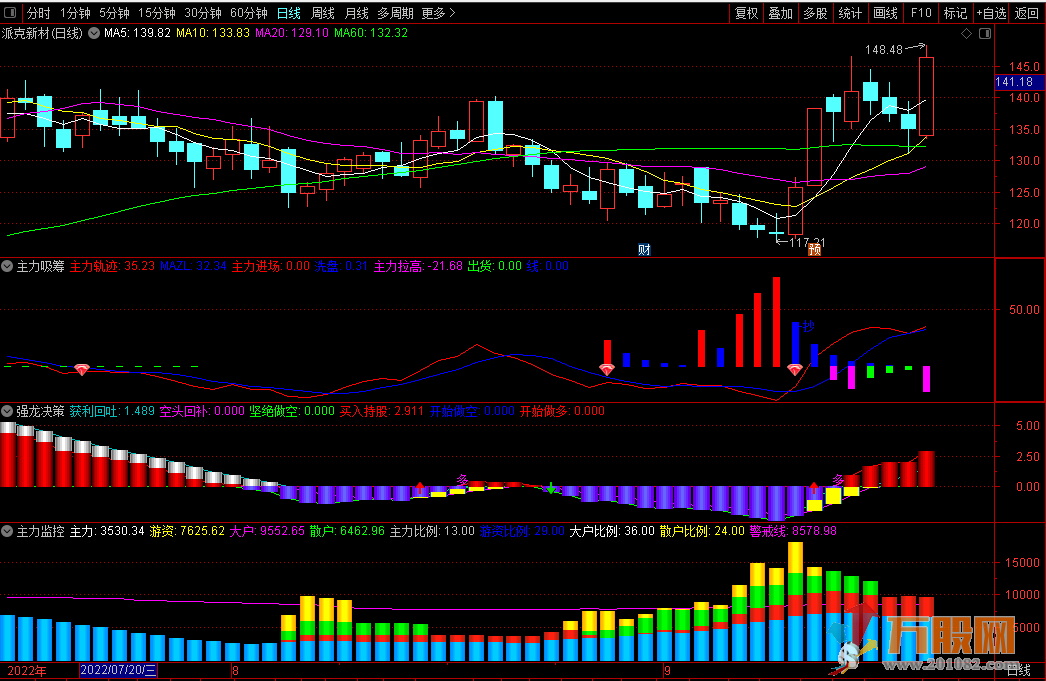Add stock with the +自选 button
Viewport: 1046px width, 681px height.
click(x=991, y=13)
